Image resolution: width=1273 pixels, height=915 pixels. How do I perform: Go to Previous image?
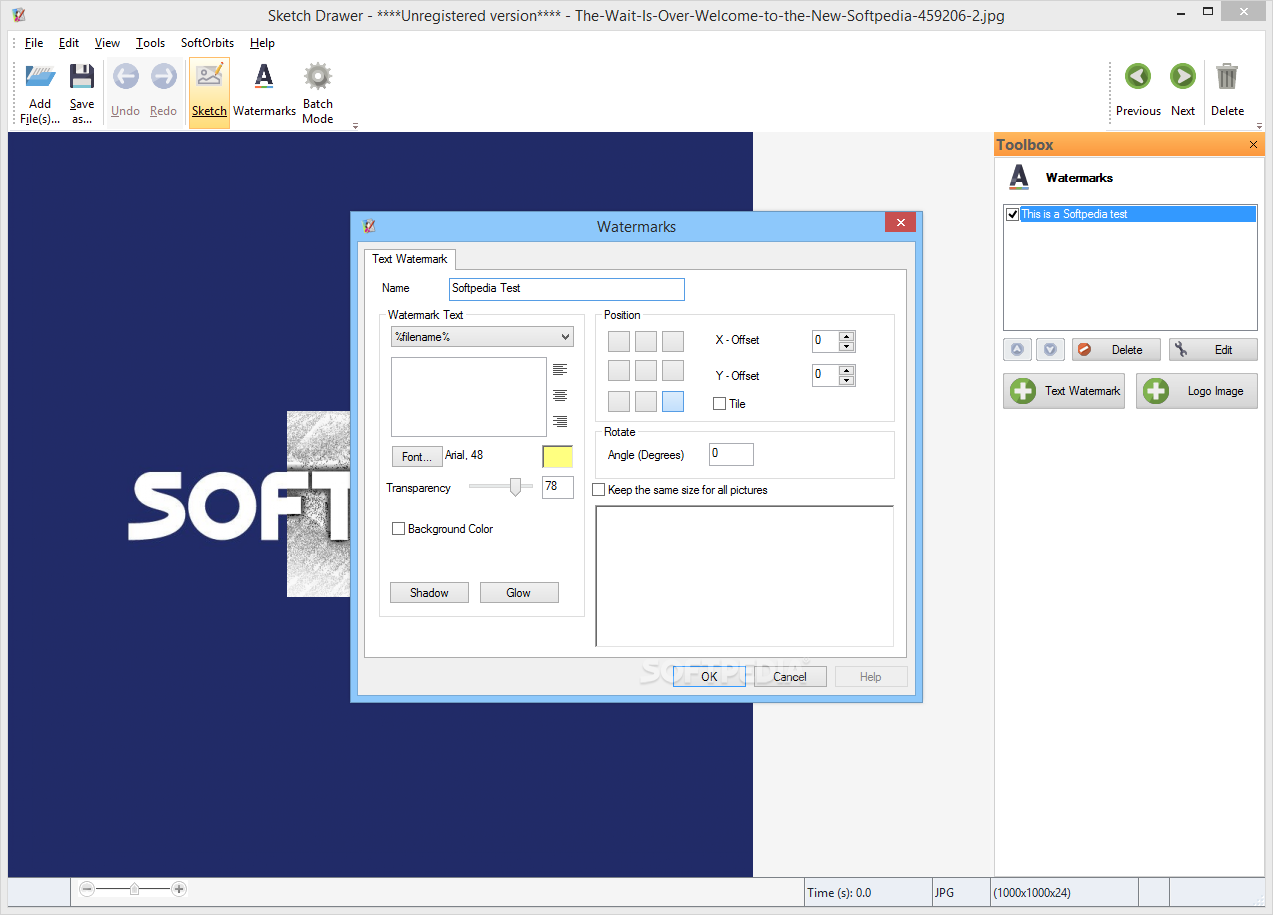tap(1138, 77)
